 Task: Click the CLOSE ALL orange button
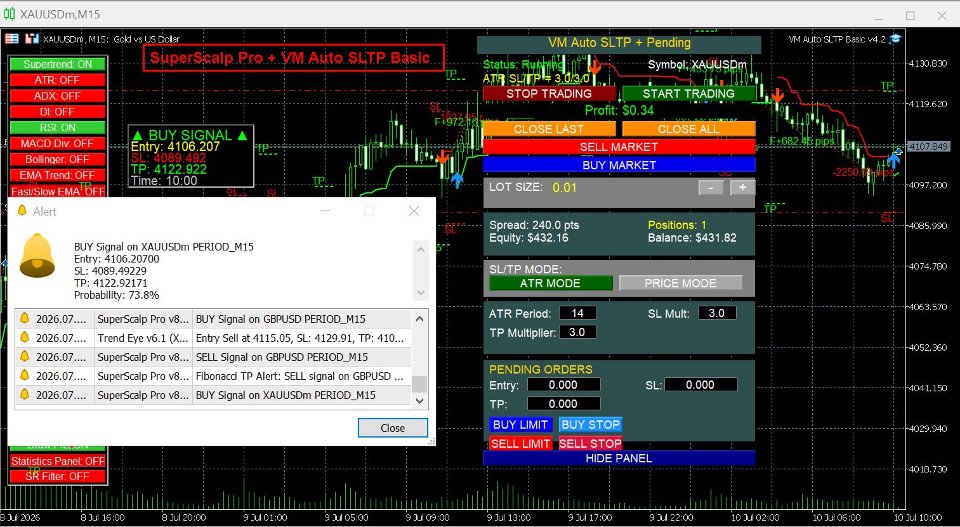click(689, 129)
